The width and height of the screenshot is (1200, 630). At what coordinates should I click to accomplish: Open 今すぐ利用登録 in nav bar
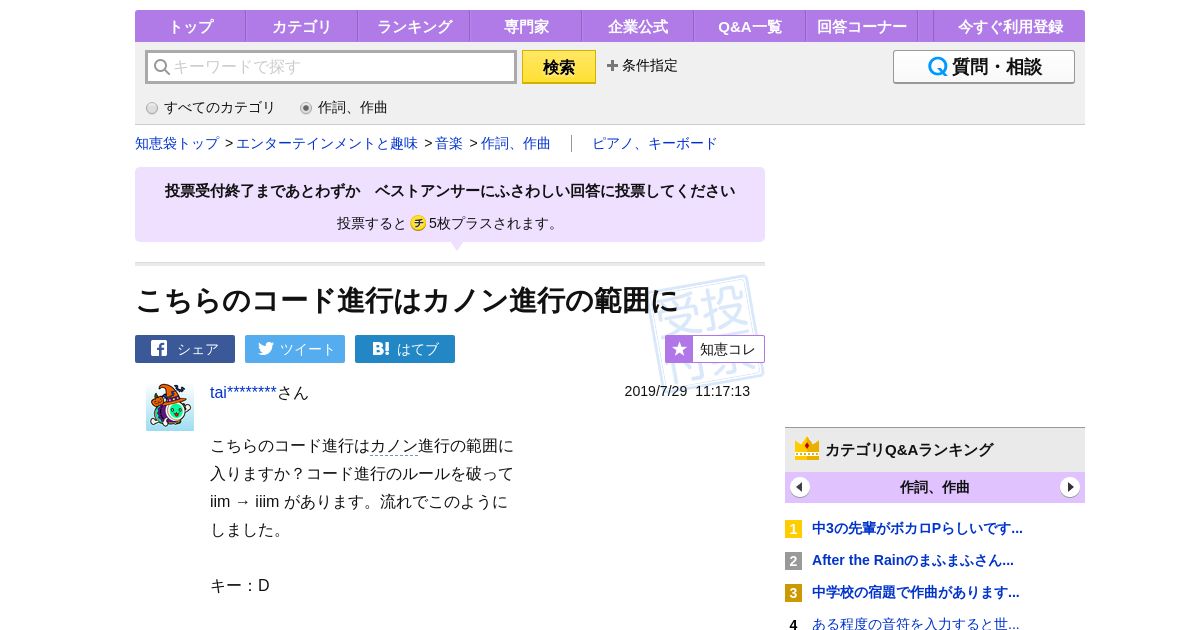click(1009, 26)
